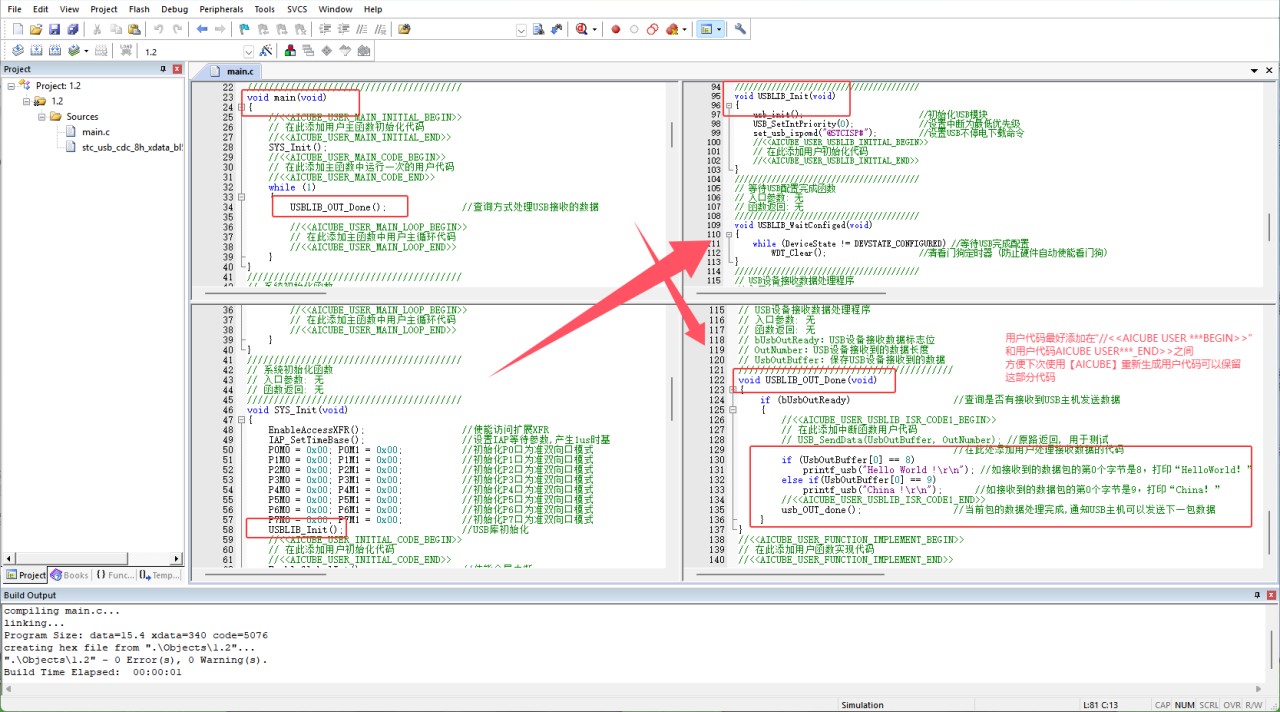The height and width of the screenshot is (712, 1280).
Task: Open the window layout dropdown arrow
Action: pyautogui.click(x=719, y=30)
